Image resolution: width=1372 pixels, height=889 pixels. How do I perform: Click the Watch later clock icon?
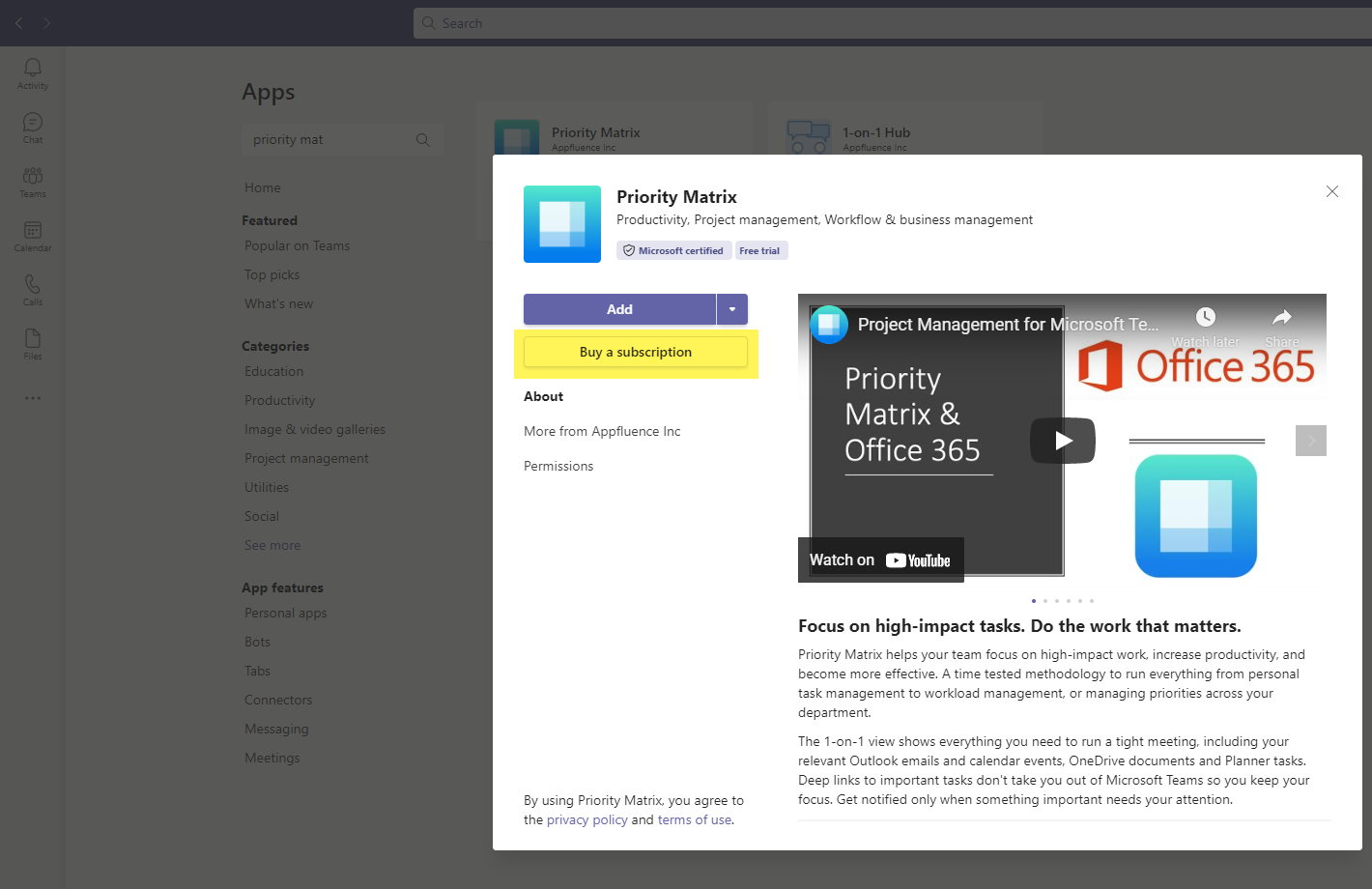click(x=1205, y=319)
